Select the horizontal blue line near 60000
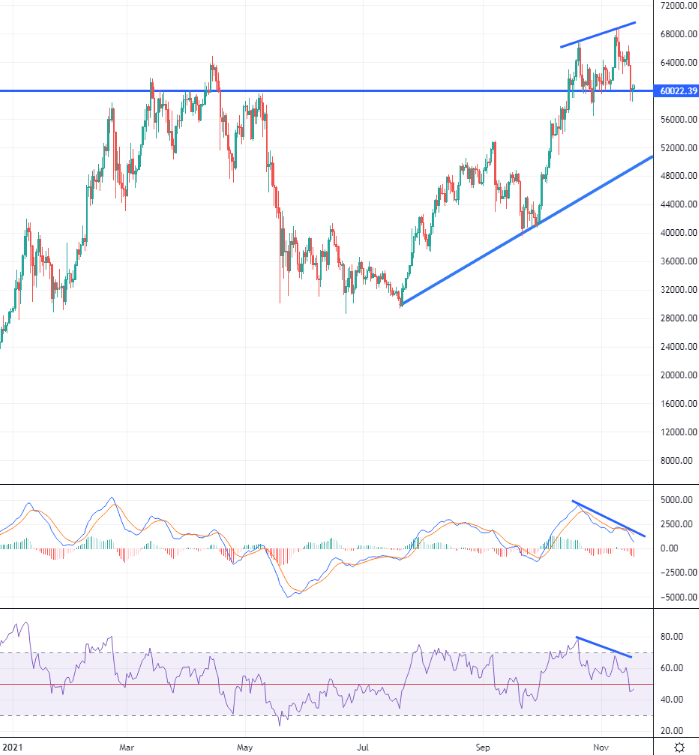Viewport: 699px width, 755px height. 300,91
